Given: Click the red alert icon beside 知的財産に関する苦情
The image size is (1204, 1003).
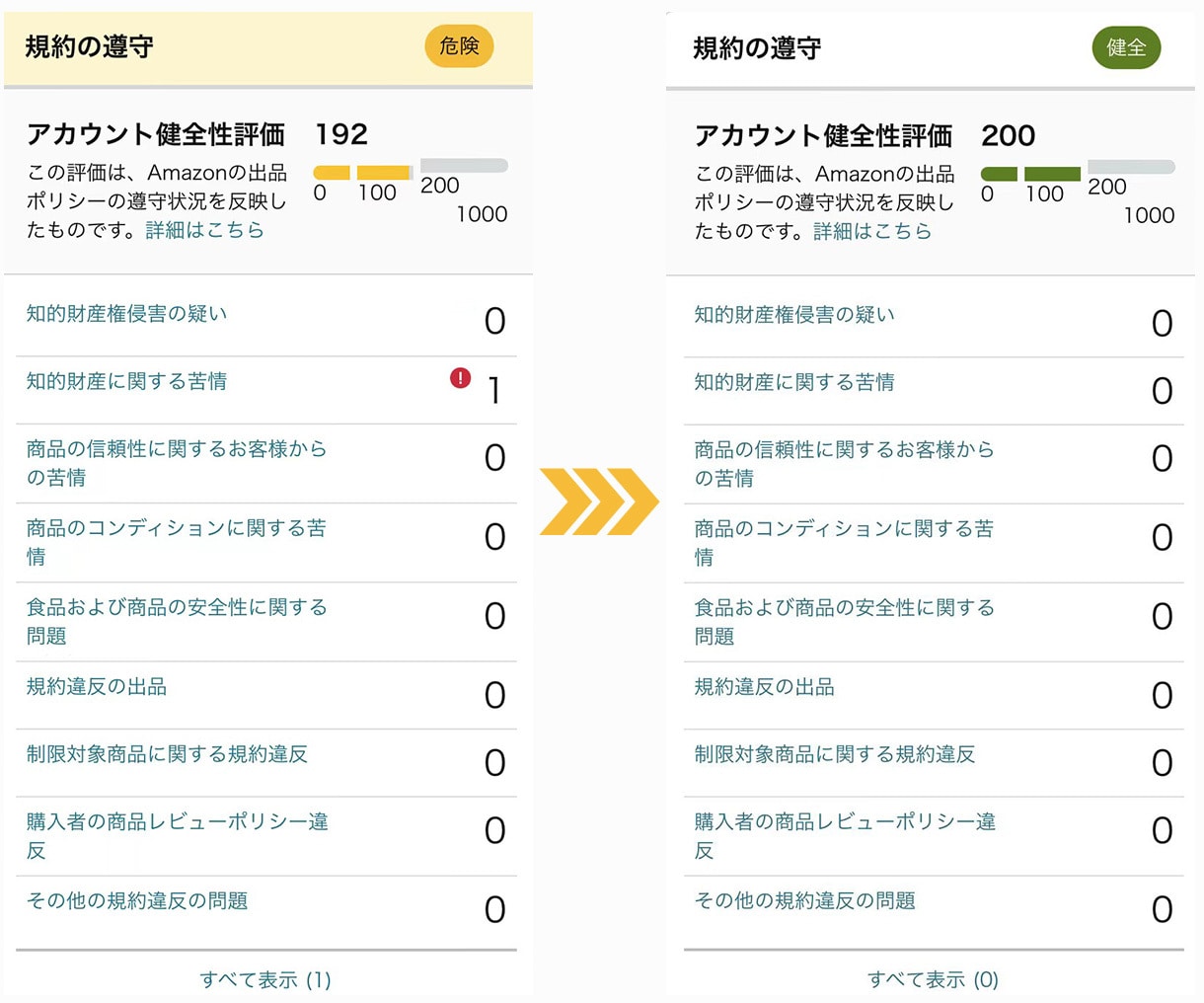Looking at the screenshot, I should (460, 377).
